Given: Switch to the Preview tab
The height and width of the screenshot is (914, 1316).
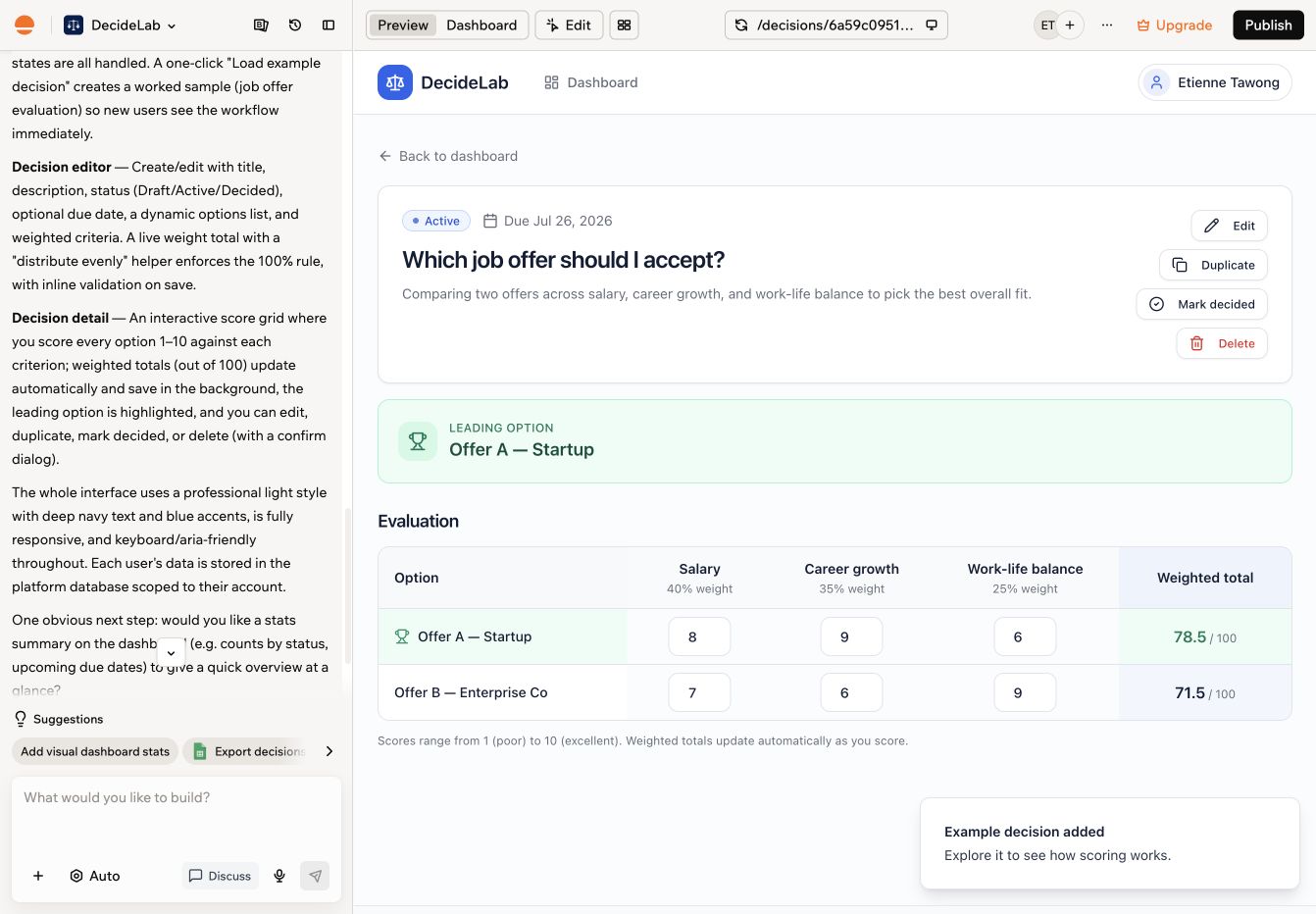Looking at the screenshot, I should tap(403, 25).
